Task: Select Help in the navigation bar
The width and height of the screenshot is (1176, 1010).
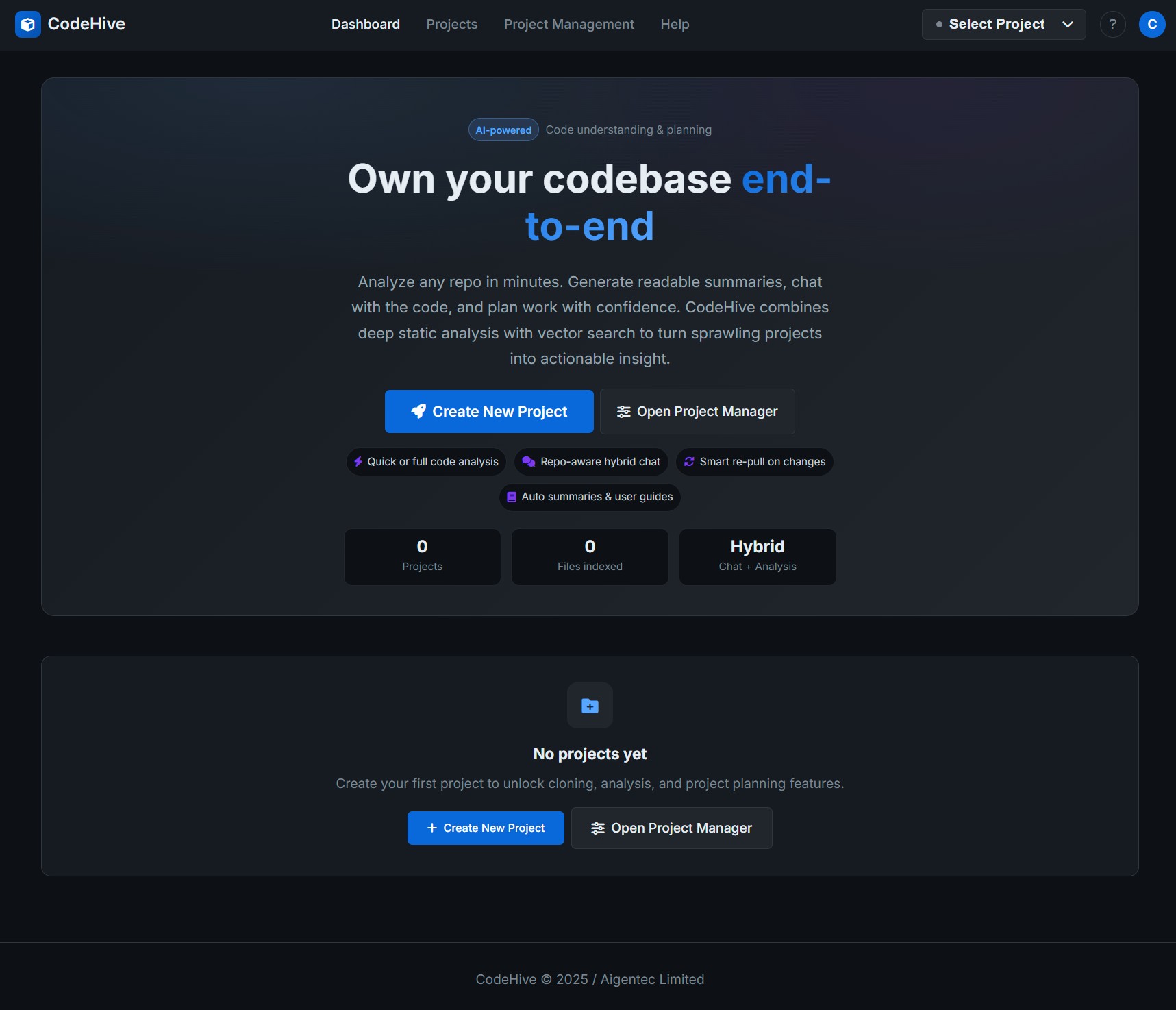Action: [675, 24]
